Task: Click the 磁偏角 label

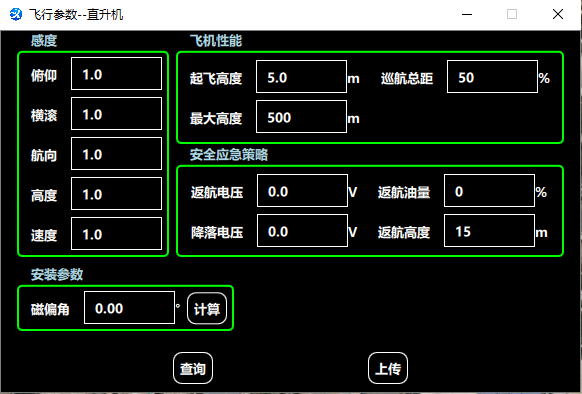Action: coord(50,309)
